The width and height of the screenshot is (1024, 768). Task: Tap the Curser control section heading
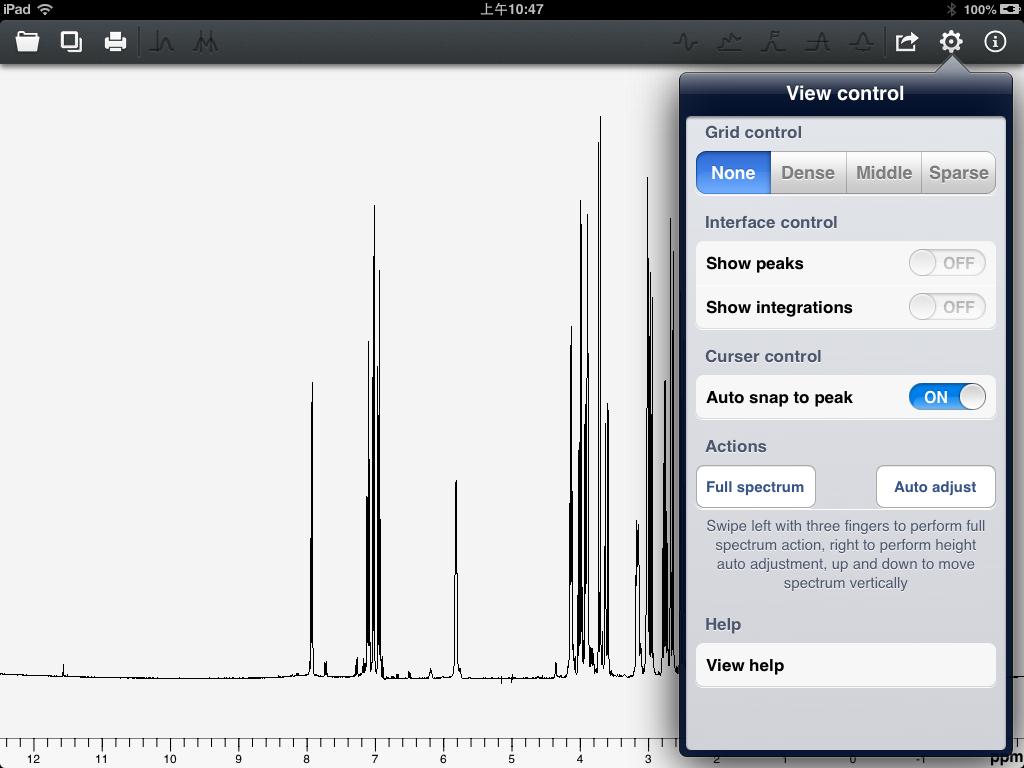point(763,356)
